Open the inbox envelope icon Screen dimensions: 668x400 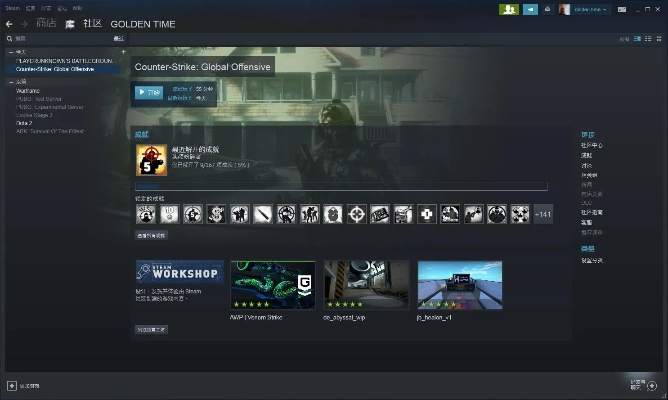(548, 9)
